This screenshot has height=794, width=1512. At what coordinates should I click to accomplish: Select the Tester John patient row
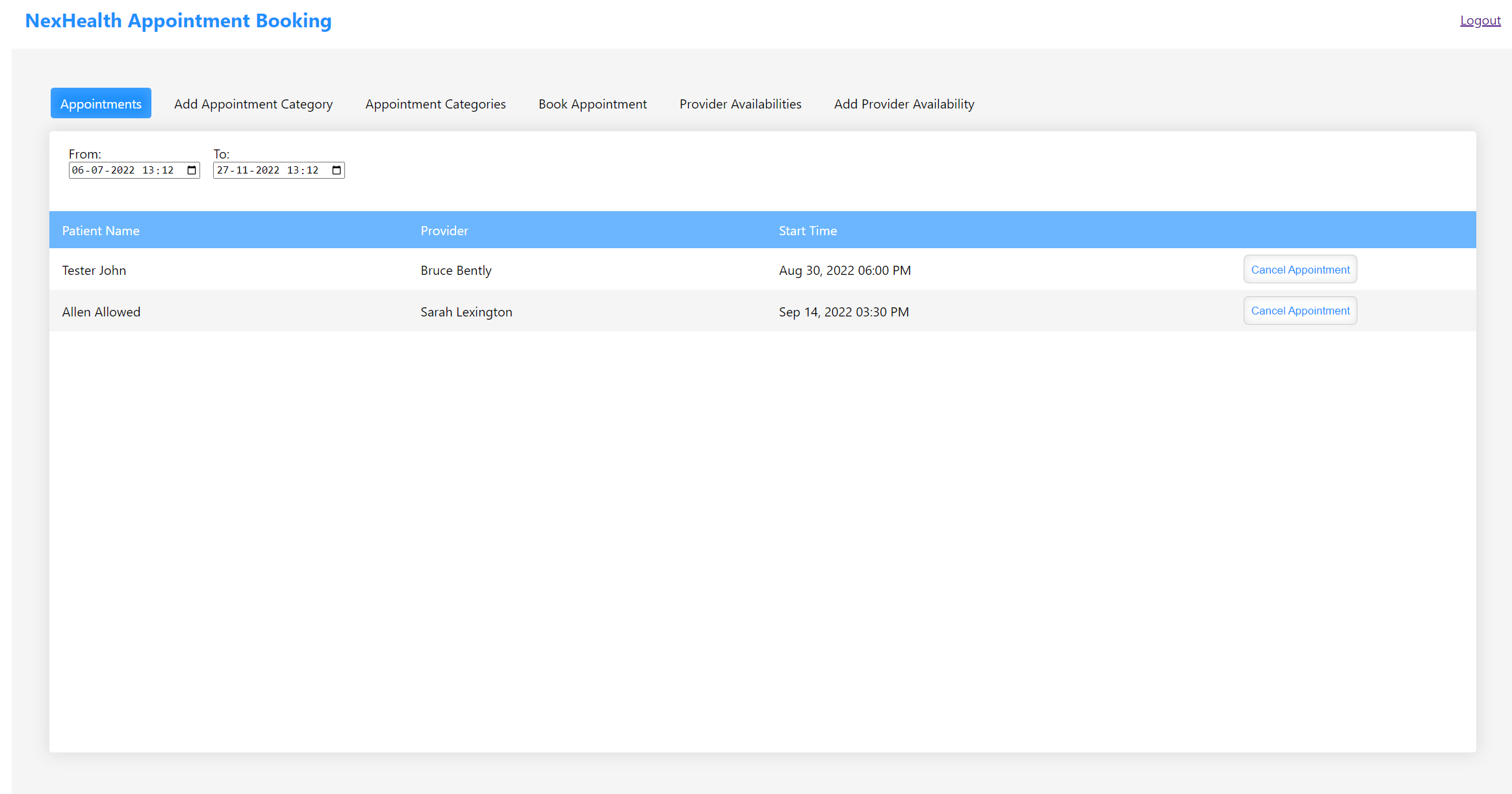point(94,270)
